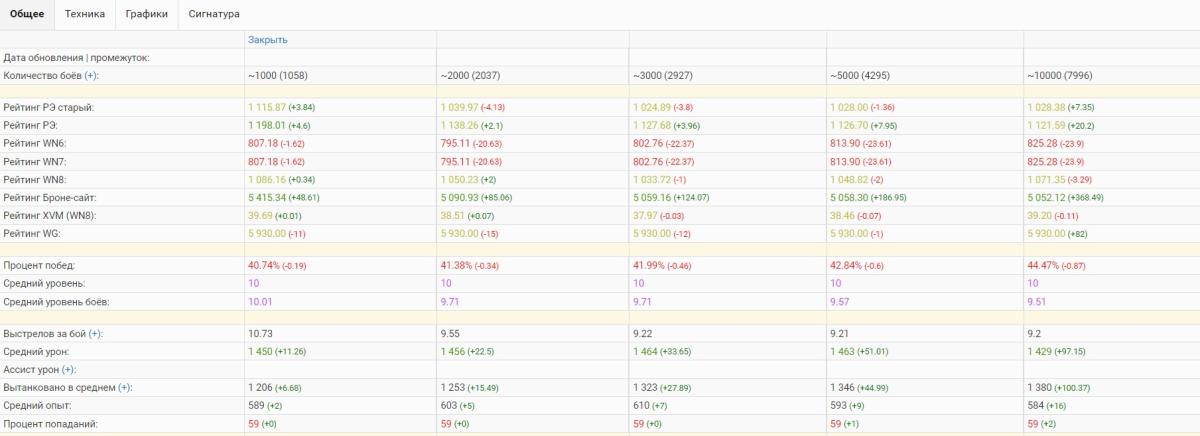This screenshot has width=1200, height=436.
Task: Click the value 5 415.34 (+48.61)
Action: tap(285, 198)
